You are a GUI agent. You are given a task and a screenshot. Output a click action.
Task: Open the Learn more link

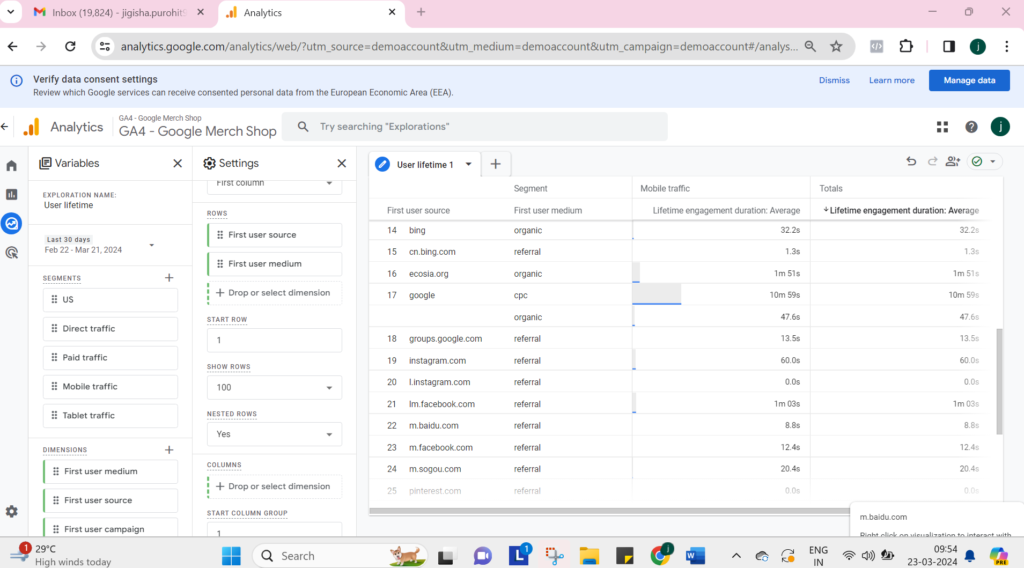pyautogui.click(x=891, y=80)
